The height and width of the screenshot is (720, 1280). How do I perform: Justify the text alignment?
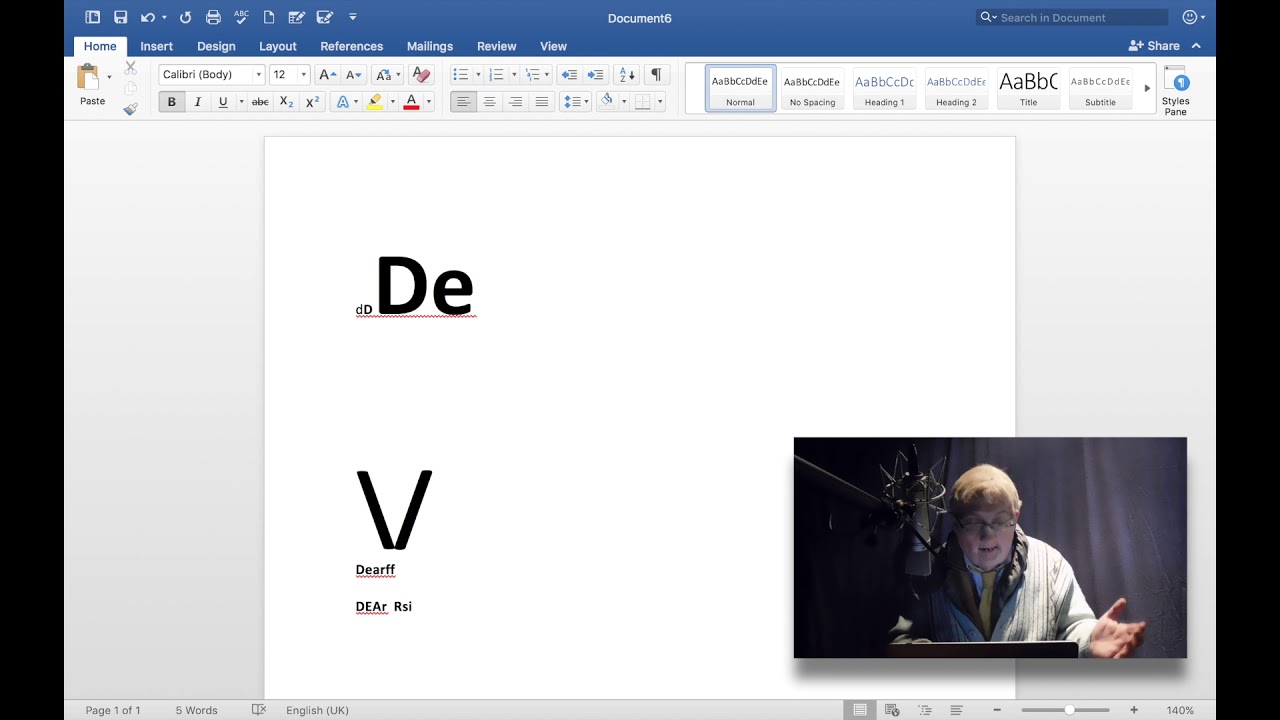541,102
